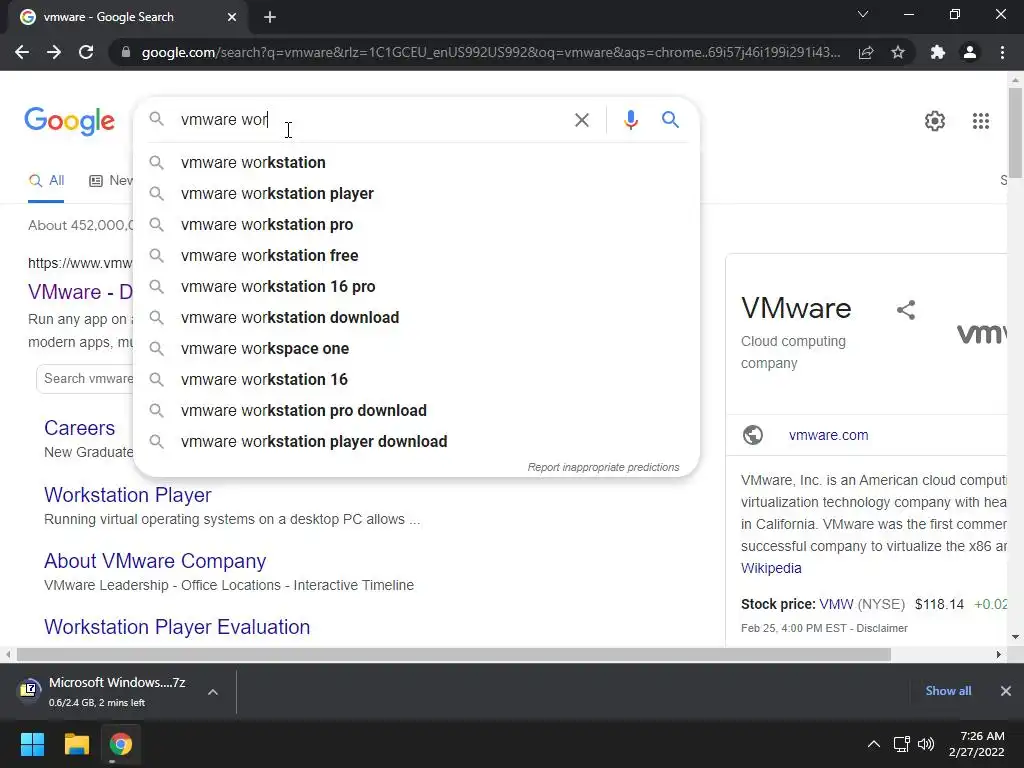Share this page from the address bar
1024x768 pixels.
866,52
